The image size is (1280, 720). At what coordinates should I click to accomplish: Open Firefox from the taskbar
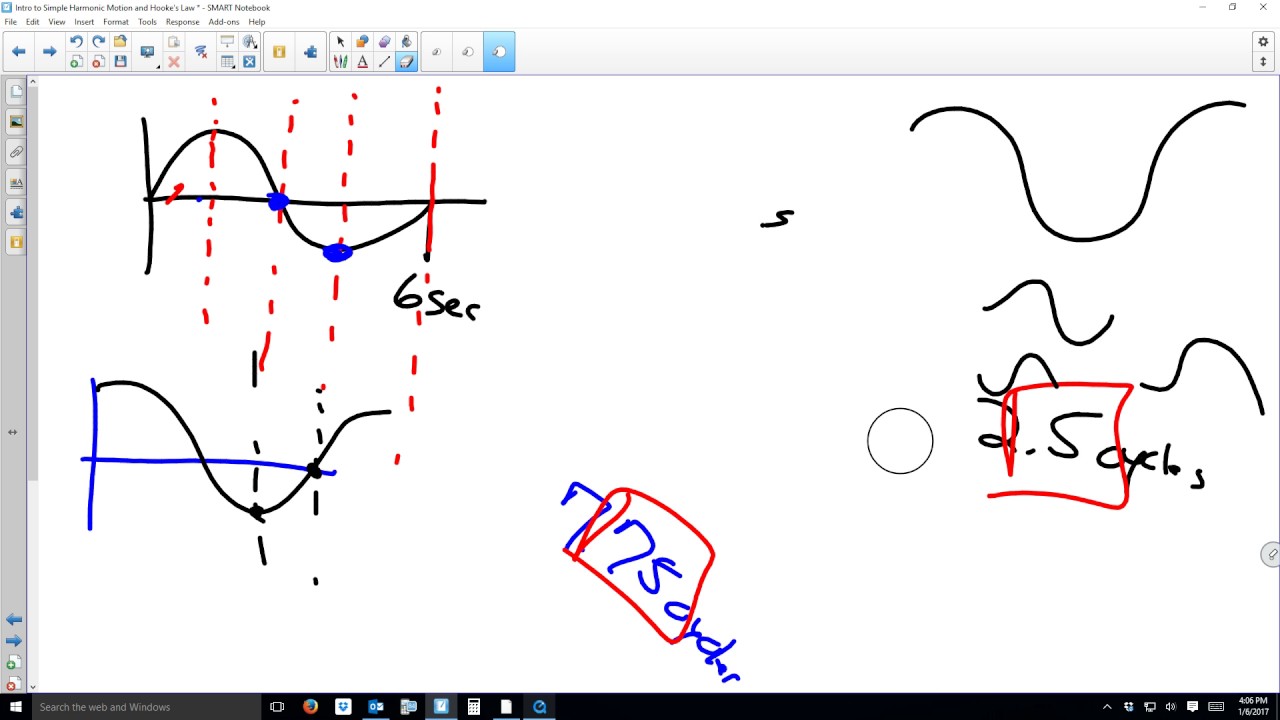310,707
